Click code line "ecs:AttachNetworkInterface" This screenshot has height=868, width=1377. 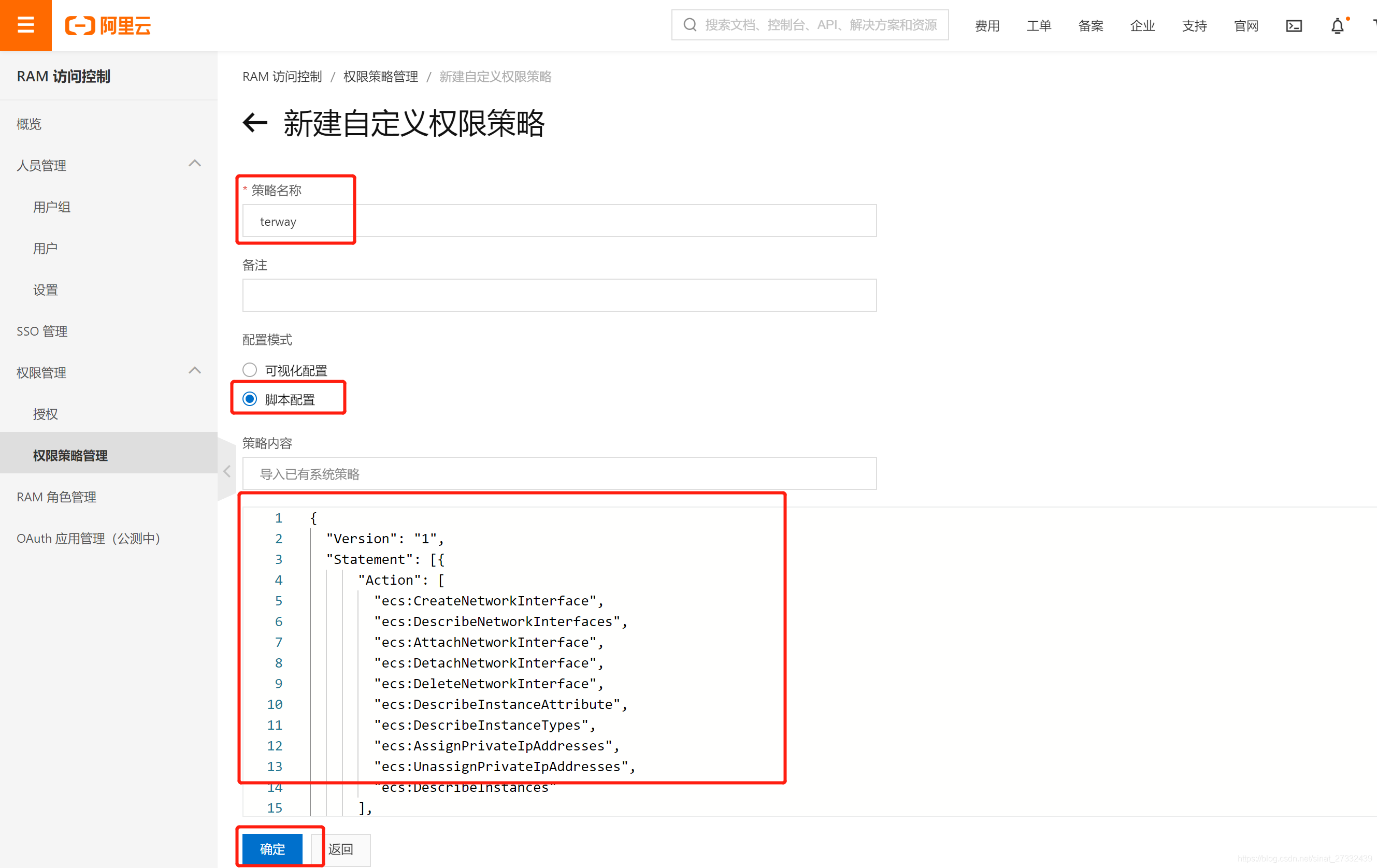489,642
